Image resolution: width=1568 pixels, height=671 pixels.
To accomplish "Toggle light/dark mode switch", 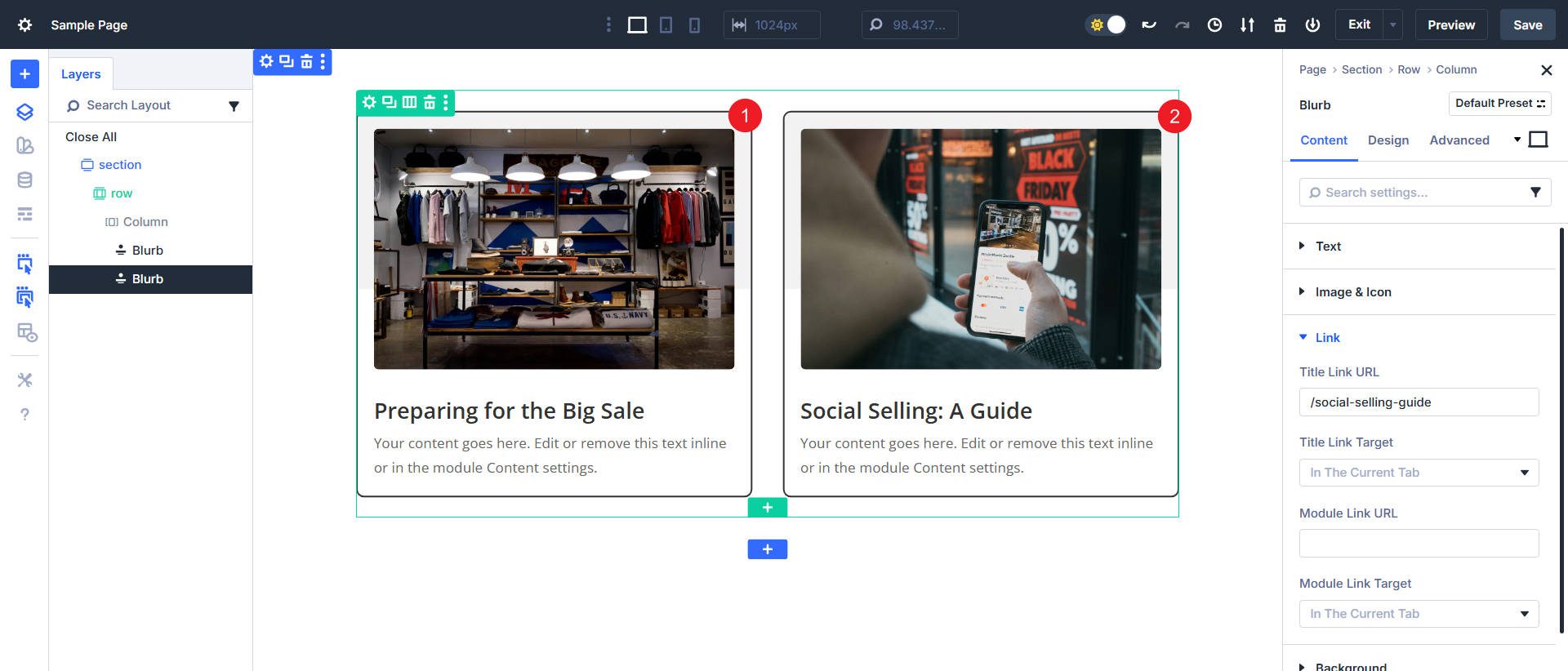I will (x=1107, y=25).
